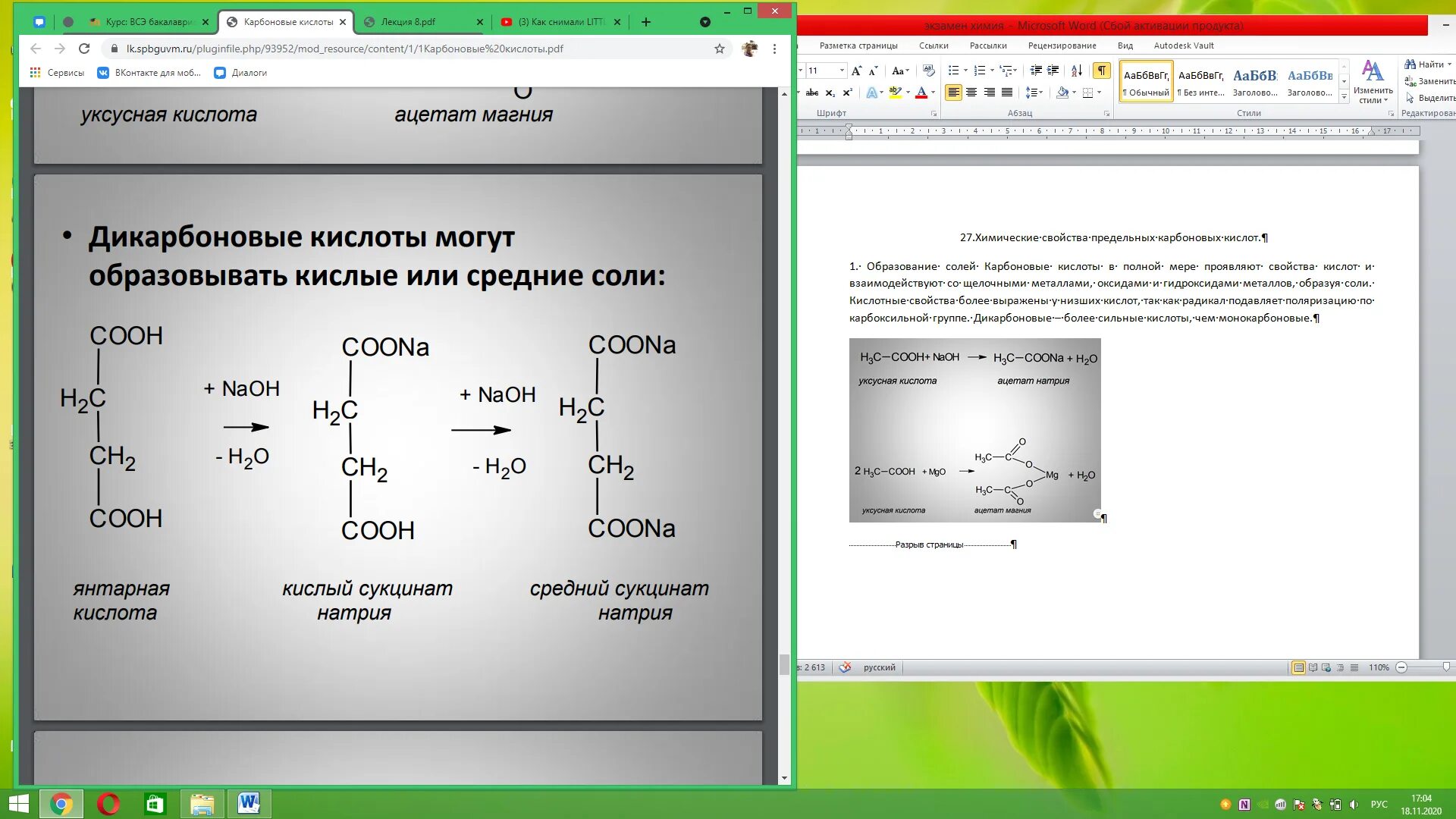This screenshot has width=1456, height=819.
Task: Open the Вид ribbon tab
Action: 1125,45
